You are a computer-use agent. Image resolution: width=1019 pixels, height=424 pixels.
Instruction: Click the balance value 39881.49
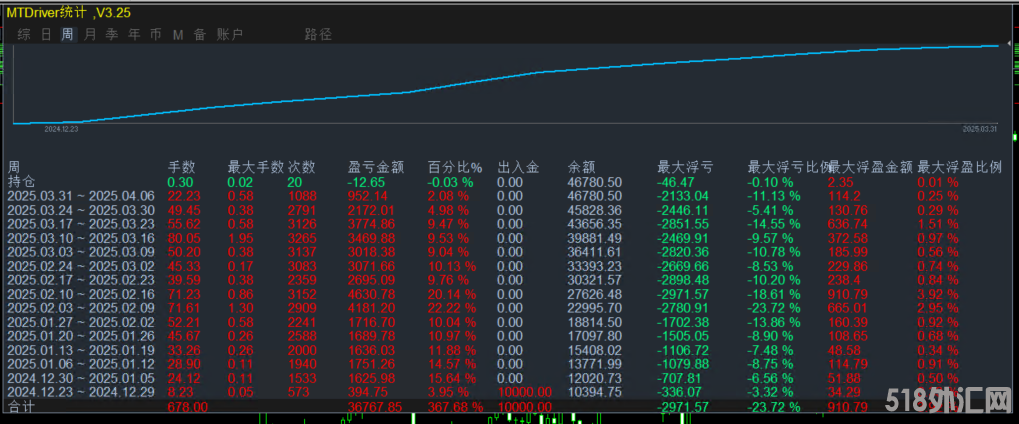pyautogui.click(x=594, y=237)
